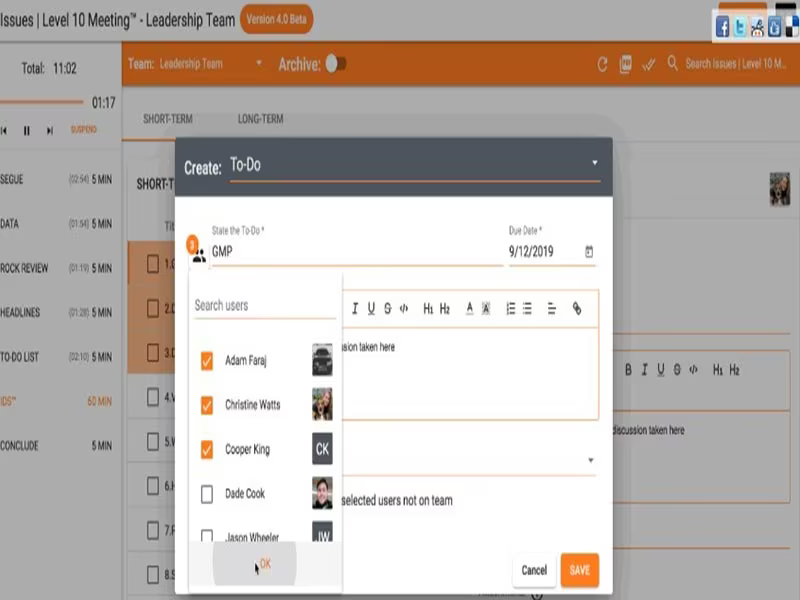
Task: Switch to SHORT-TERM tab
Action: pyautogui.click(x=168, y=119)
